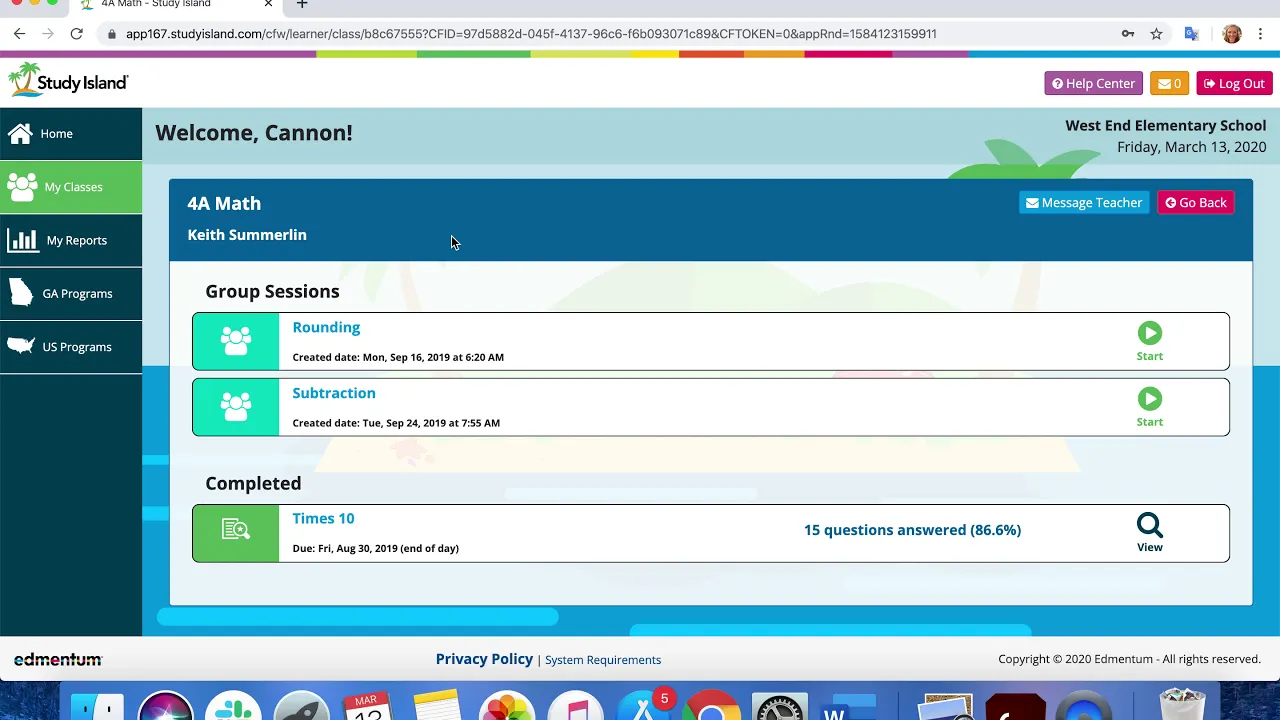View site lock information icon
Screen dimensions: 1280x720
coord(112,34)
